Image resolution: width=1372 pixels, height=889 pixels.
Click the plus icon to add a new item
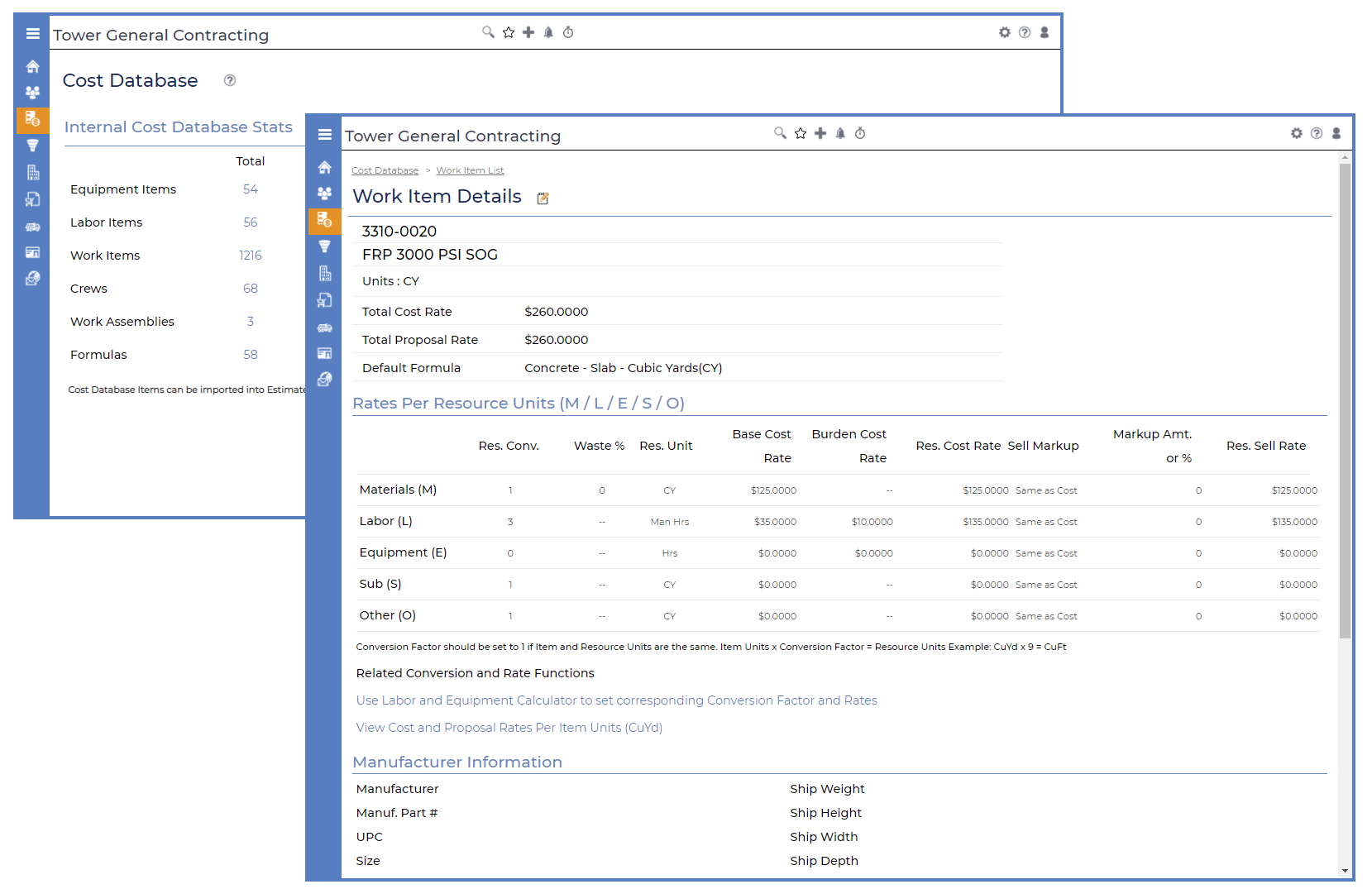point(820,132)
